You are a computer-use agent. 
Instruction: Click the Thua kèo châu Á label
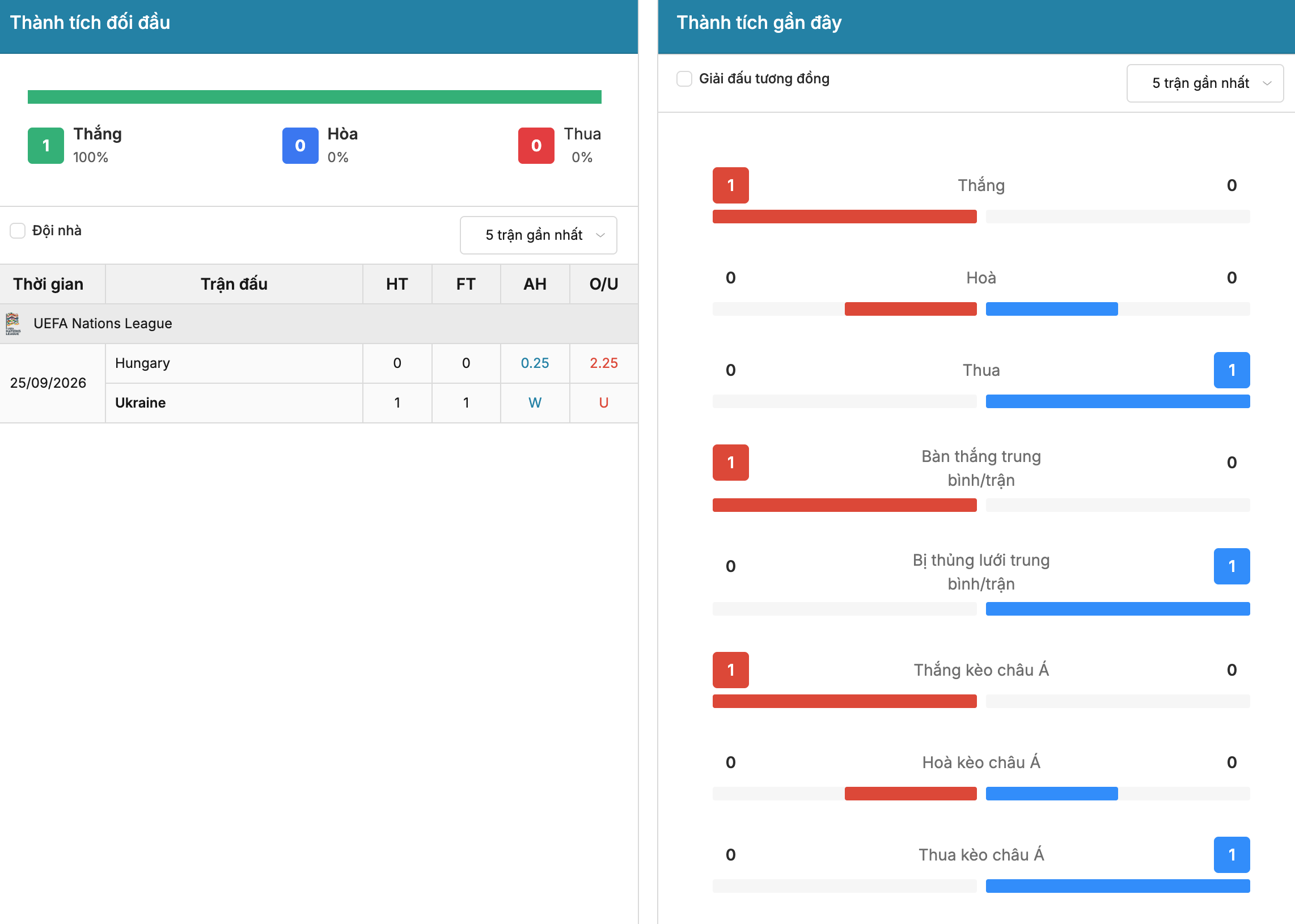[x=981, y=855]
